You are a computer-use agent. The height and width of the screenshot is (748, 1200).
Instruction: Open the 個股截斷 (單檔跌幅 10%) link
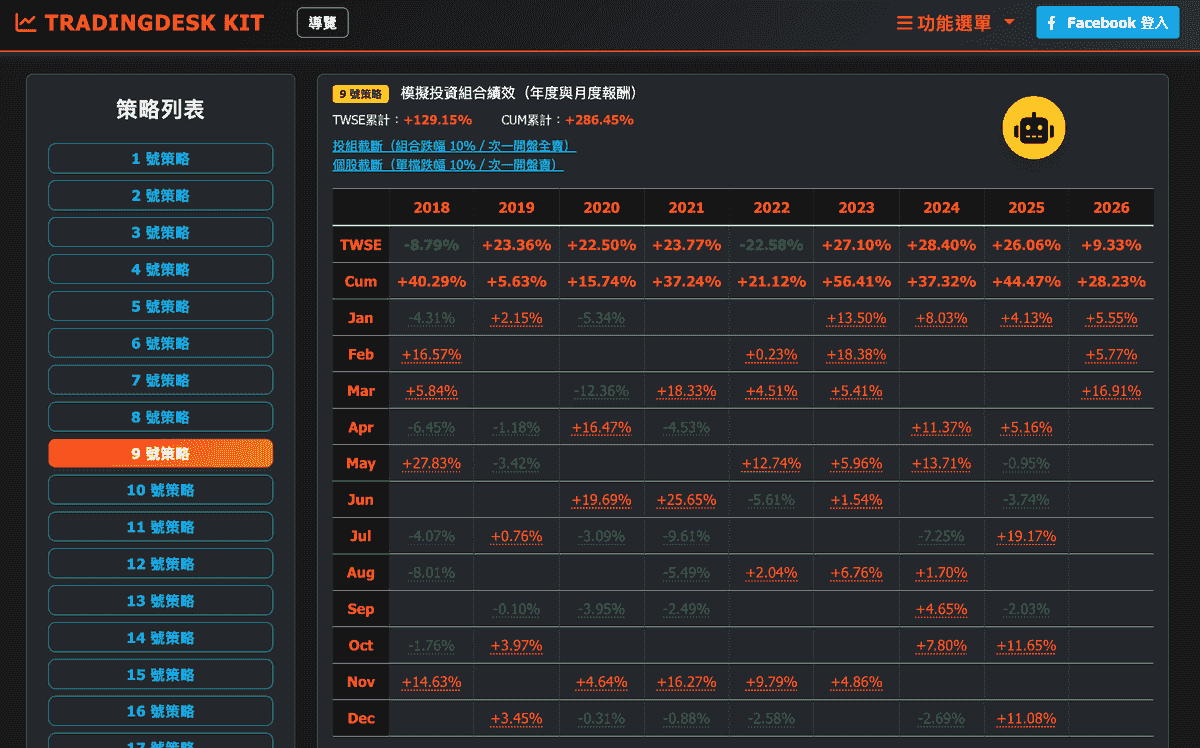(448, 164)
